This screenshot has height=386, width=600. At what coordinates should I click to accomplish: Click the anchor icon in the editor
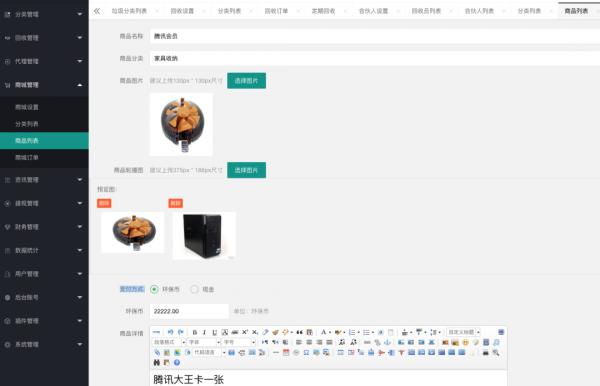(x=387, y=342)
